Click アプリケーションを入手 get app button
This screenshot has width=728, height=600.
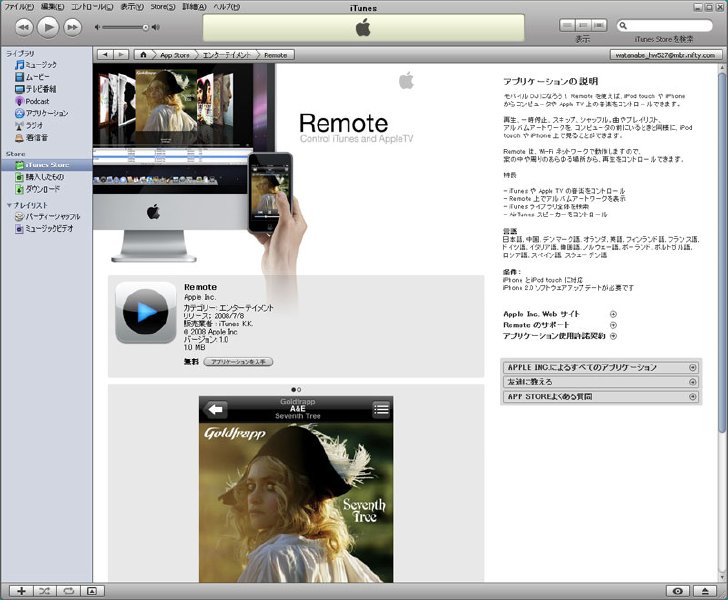tap(238, 362)
